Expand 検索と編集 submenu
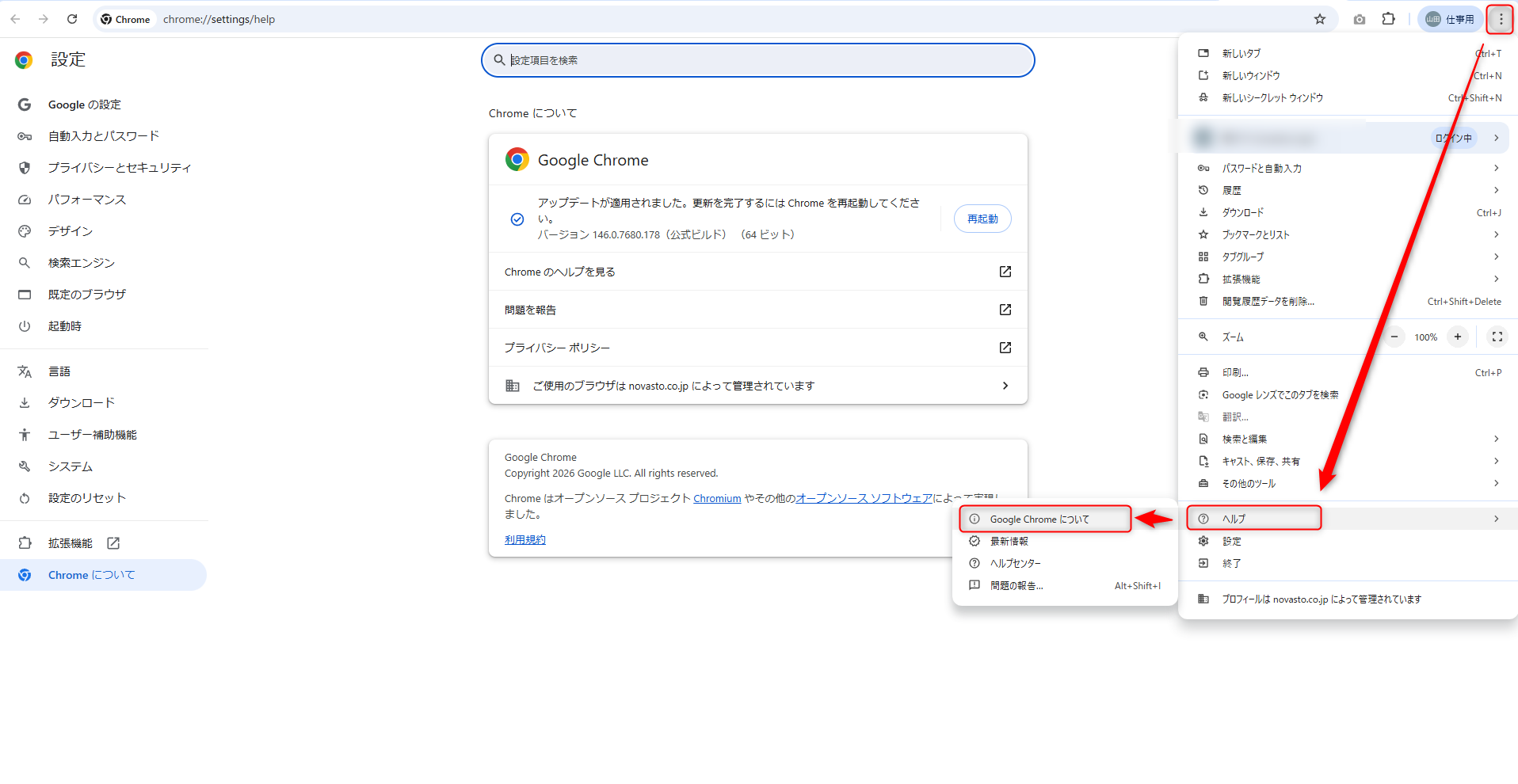Screen dimensions: 1518x784 (1348, 439)
